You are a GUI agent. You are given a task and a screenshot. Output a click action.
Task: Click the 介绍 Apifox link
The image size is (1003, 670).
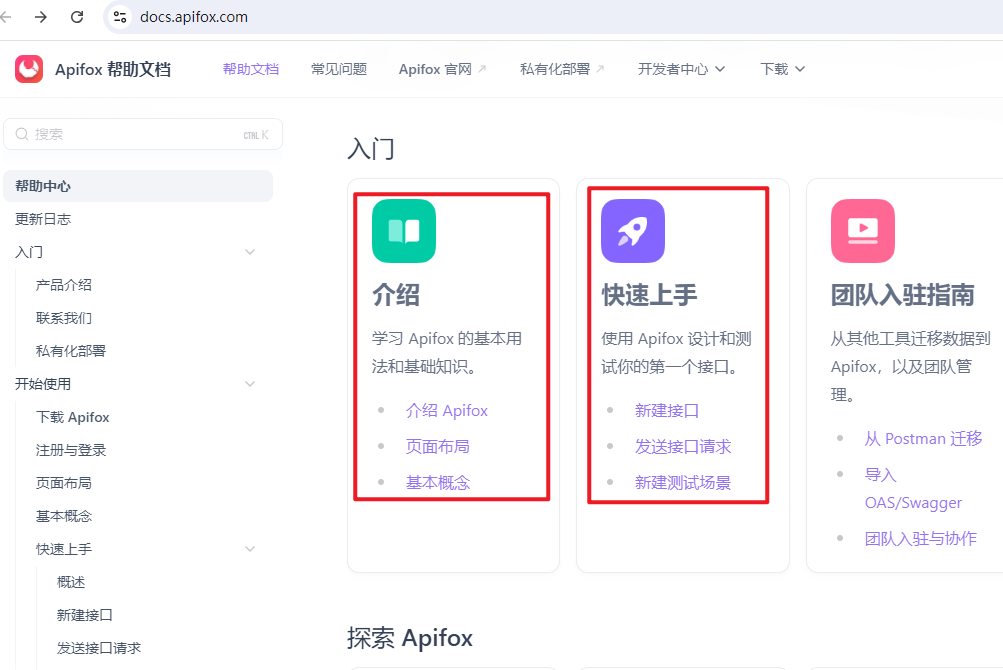[446, 411]
